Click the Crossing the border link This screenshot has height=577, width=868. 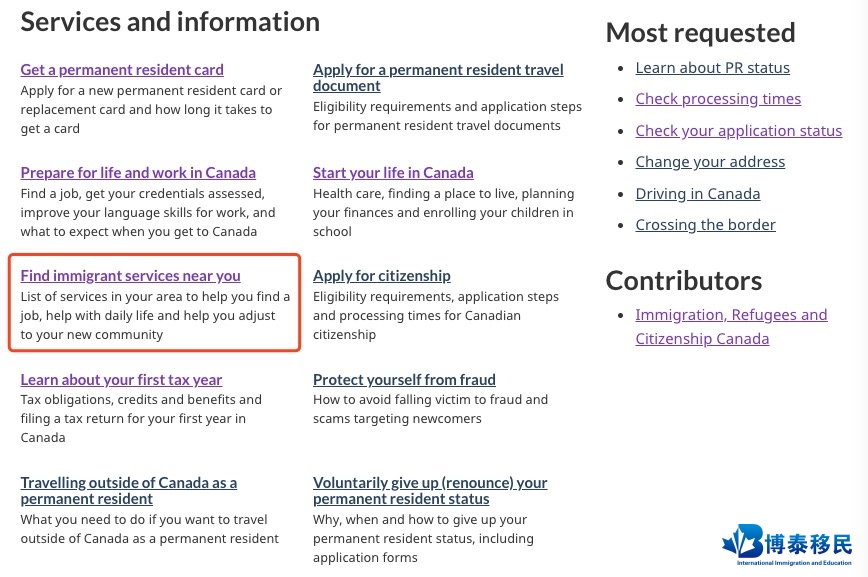coord(705,225)
